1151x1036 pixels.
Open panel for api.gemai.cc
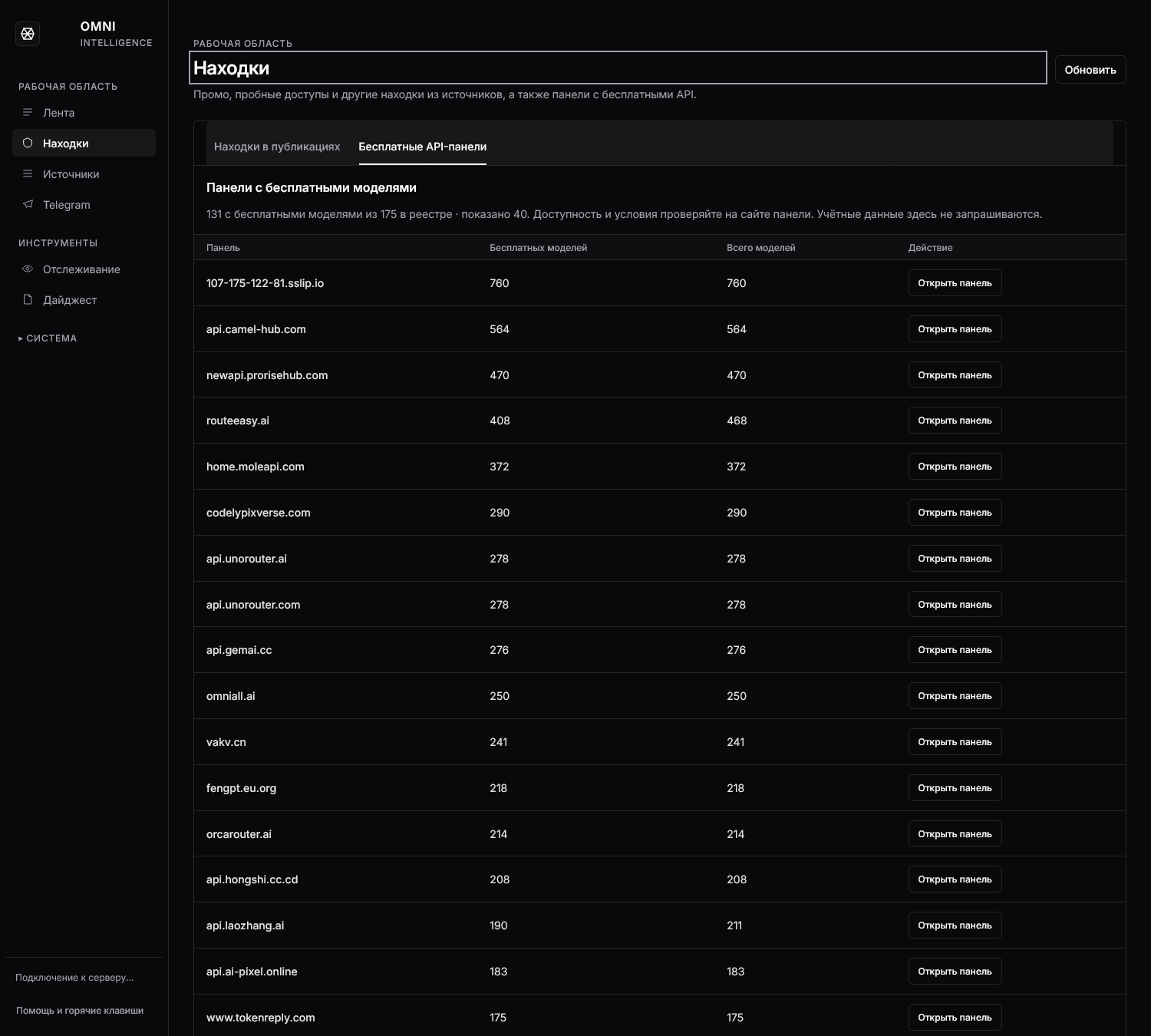[x=955, y=650]
